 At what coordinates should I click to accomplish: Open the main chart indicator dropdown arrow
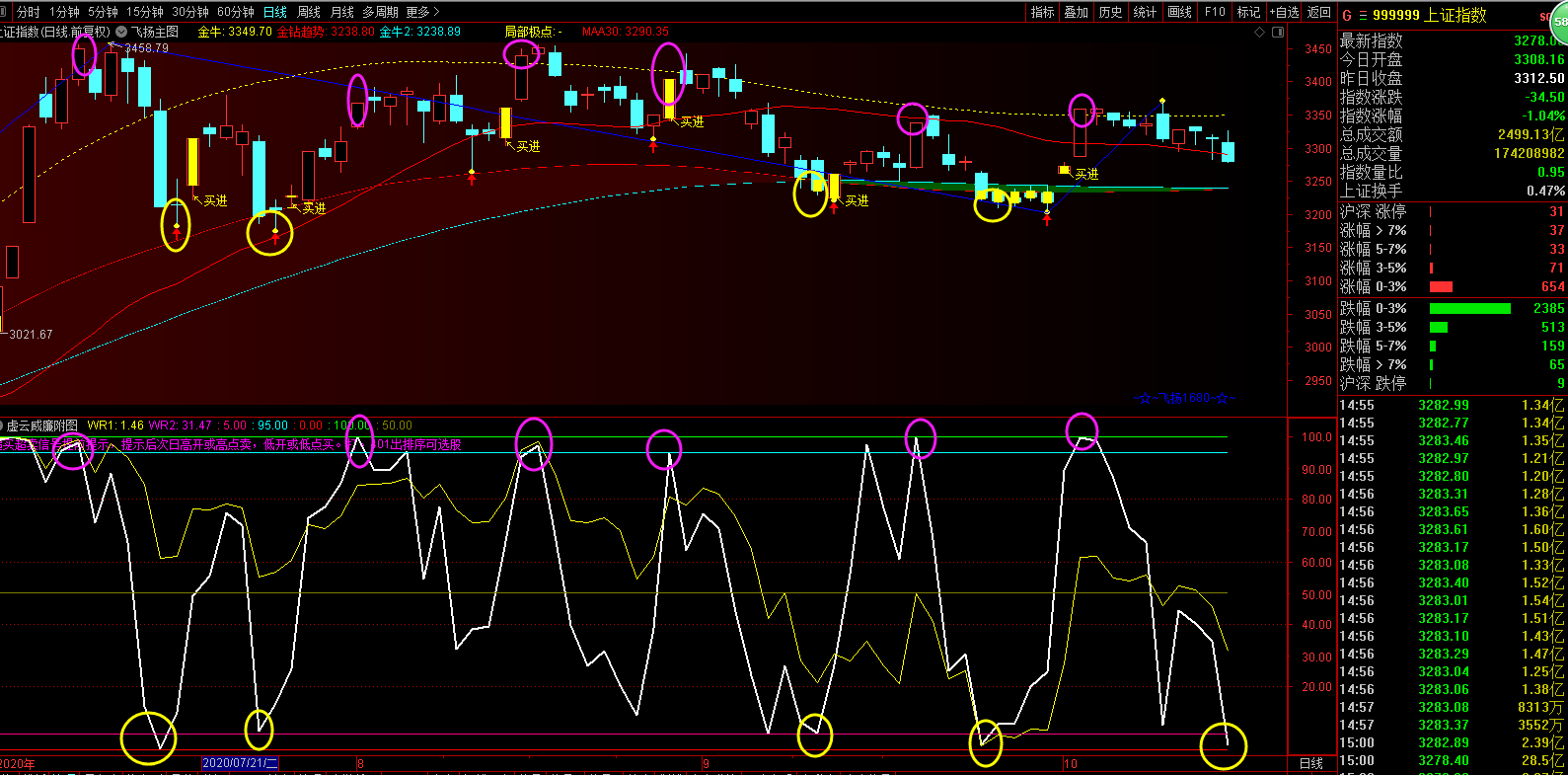121,32
